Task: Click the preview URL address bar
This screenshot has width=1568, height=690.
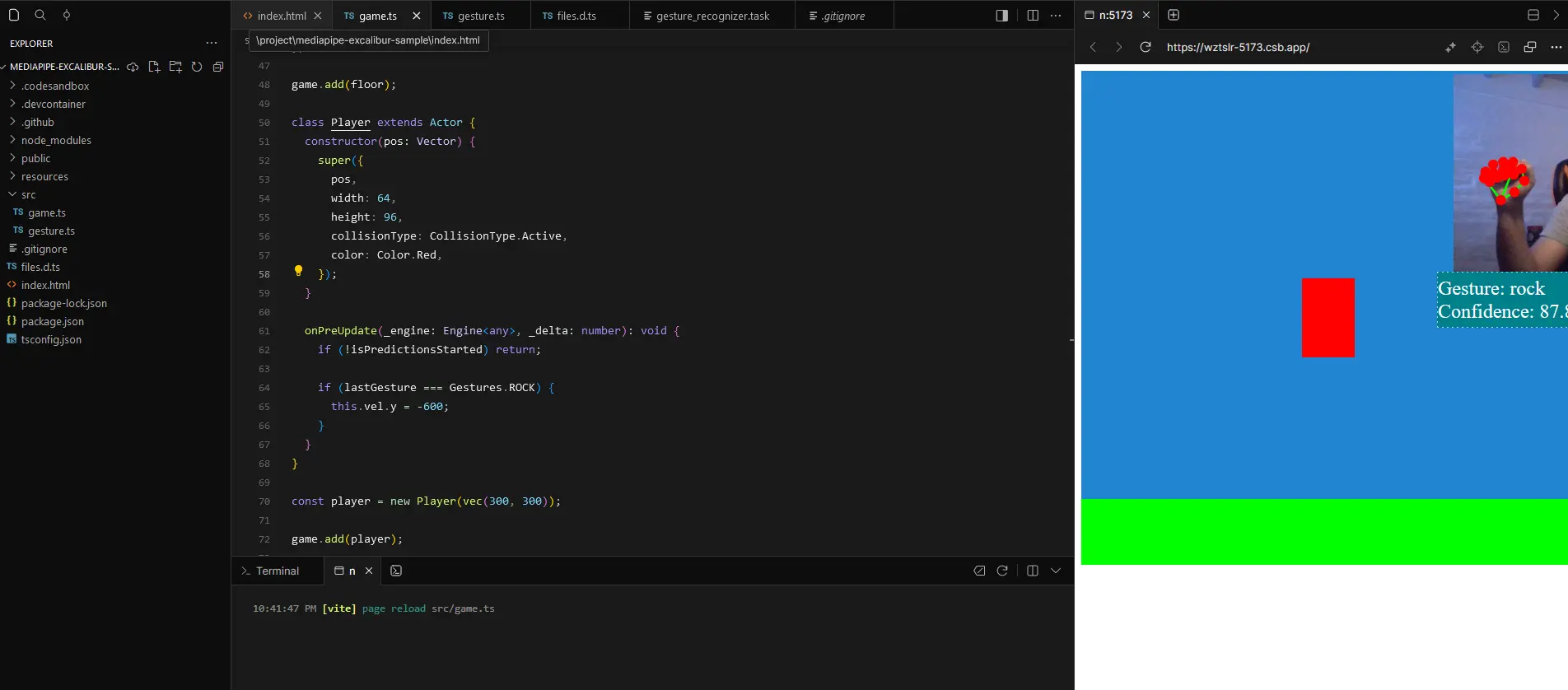Action: [x=1238, y=47]
